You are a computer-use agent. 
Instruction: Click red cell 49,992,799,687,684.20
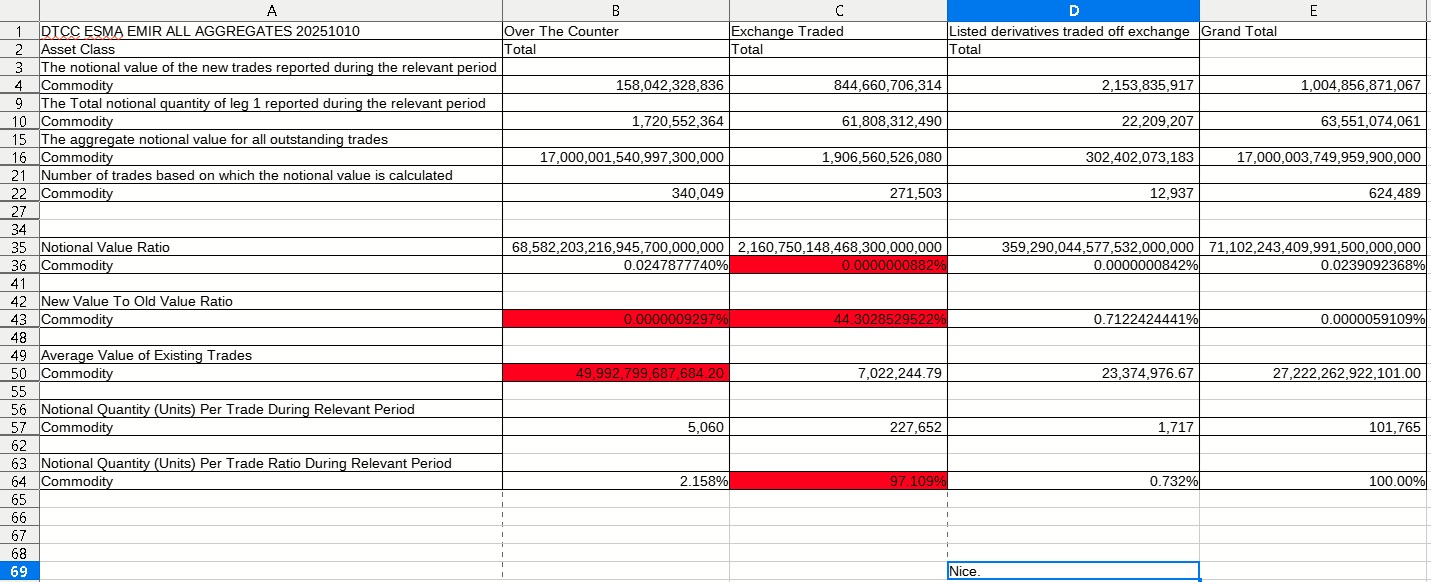click(x=616, y=373)
